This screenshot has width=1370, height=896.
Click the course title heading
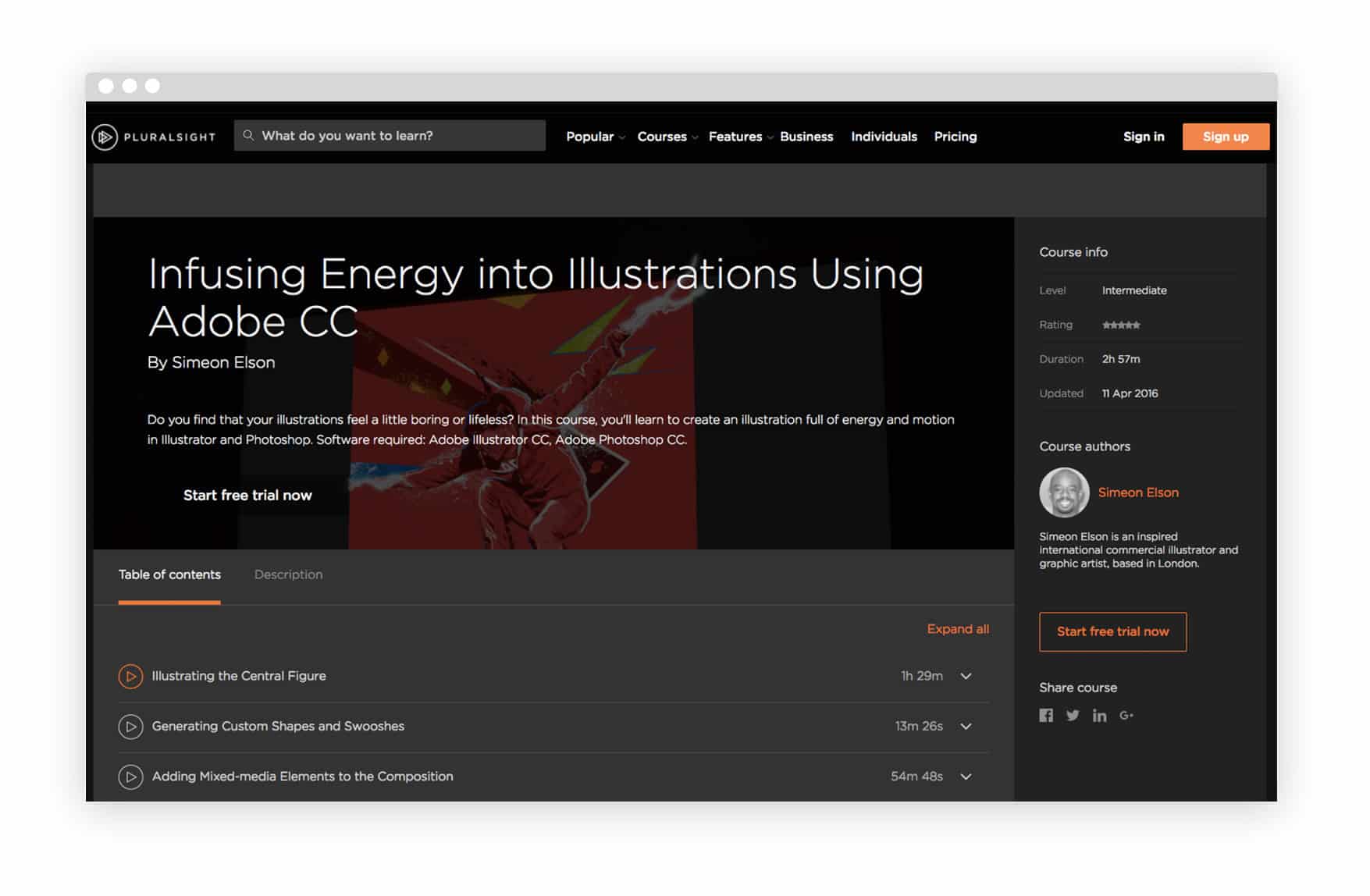click(536, 297)
